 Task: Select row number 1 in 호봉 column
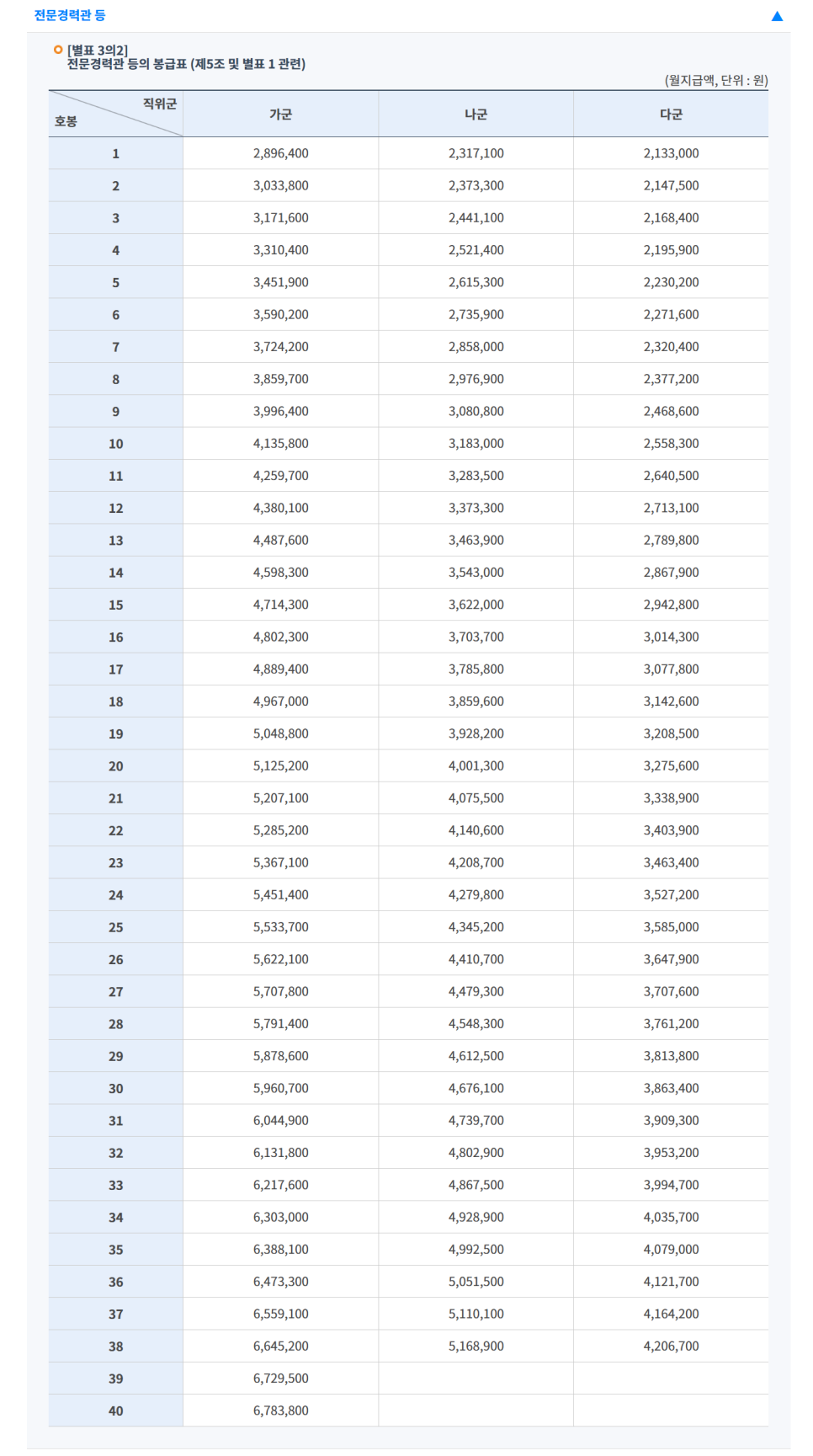coord(116,154)
